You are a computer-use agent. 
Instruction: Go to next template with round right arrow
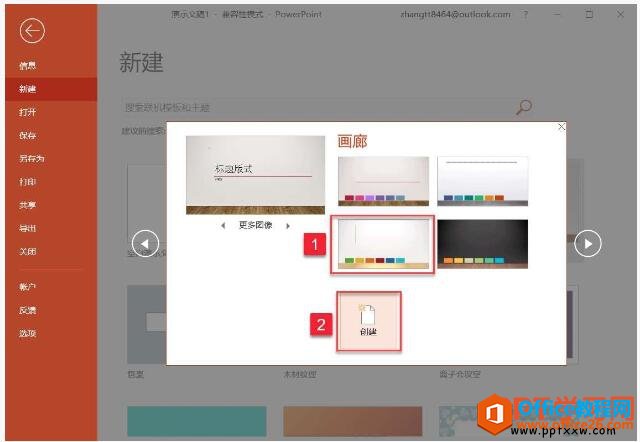588,243
